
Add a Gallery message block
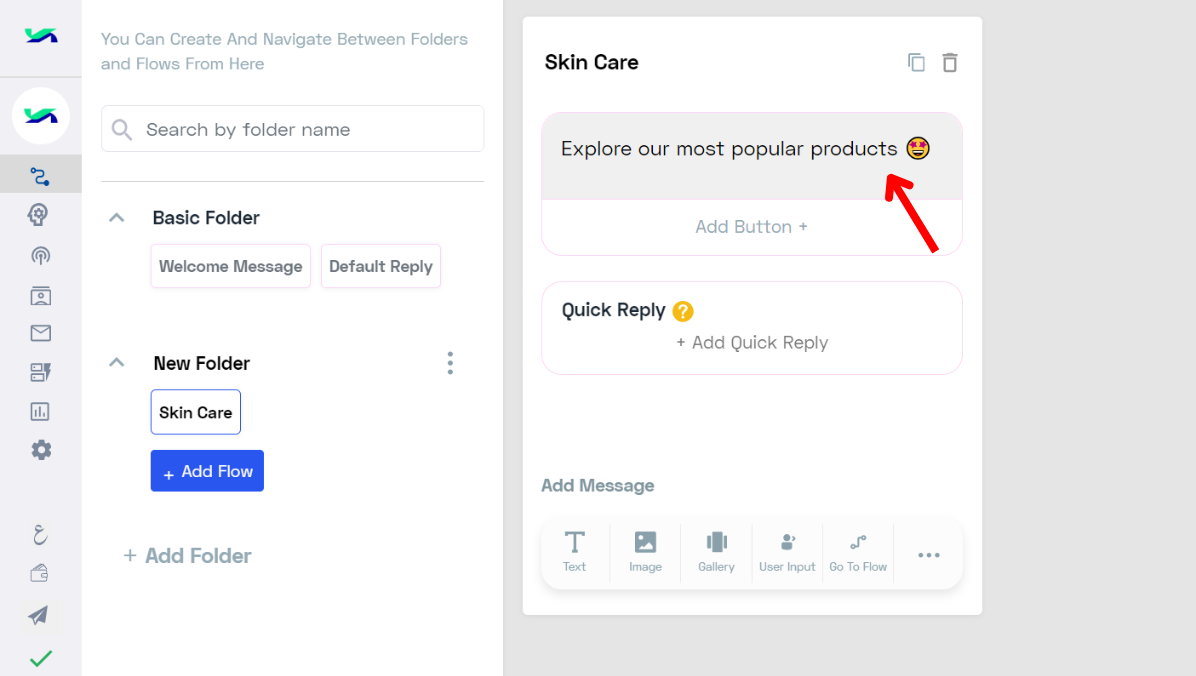(x=716, y=552)
